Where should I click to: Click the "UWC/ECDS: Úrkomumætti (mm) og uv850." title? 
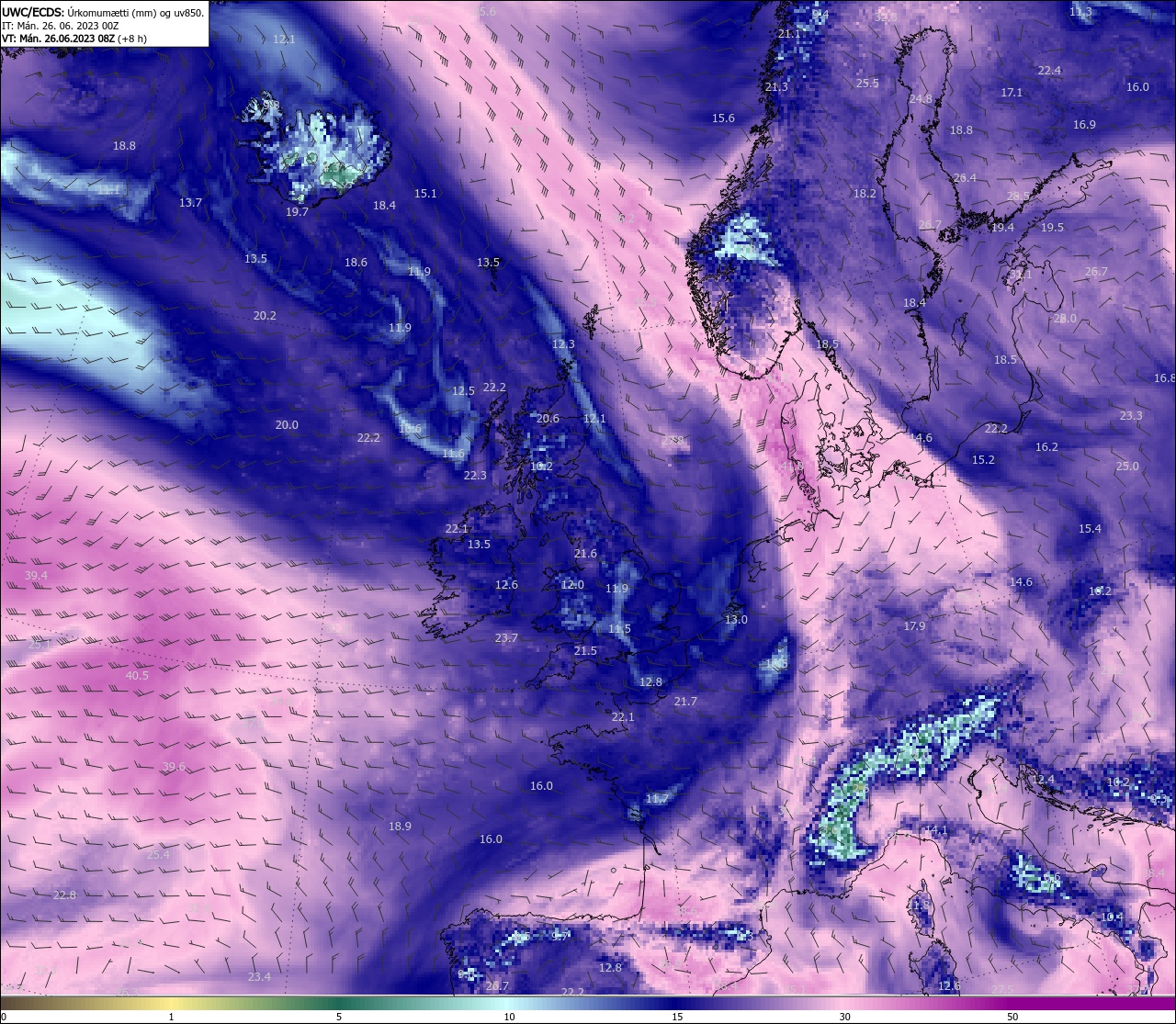103,13
